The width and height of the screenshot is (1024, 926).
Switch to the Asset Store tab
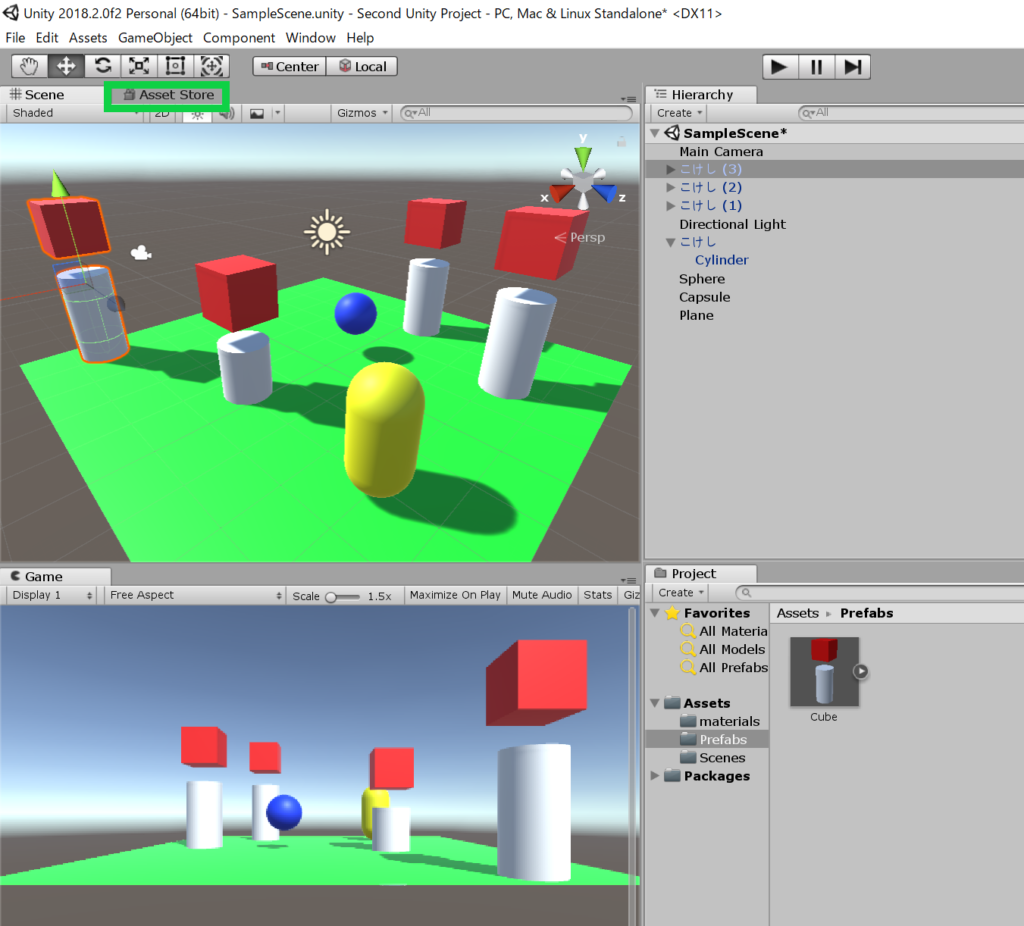click(168, 95)
